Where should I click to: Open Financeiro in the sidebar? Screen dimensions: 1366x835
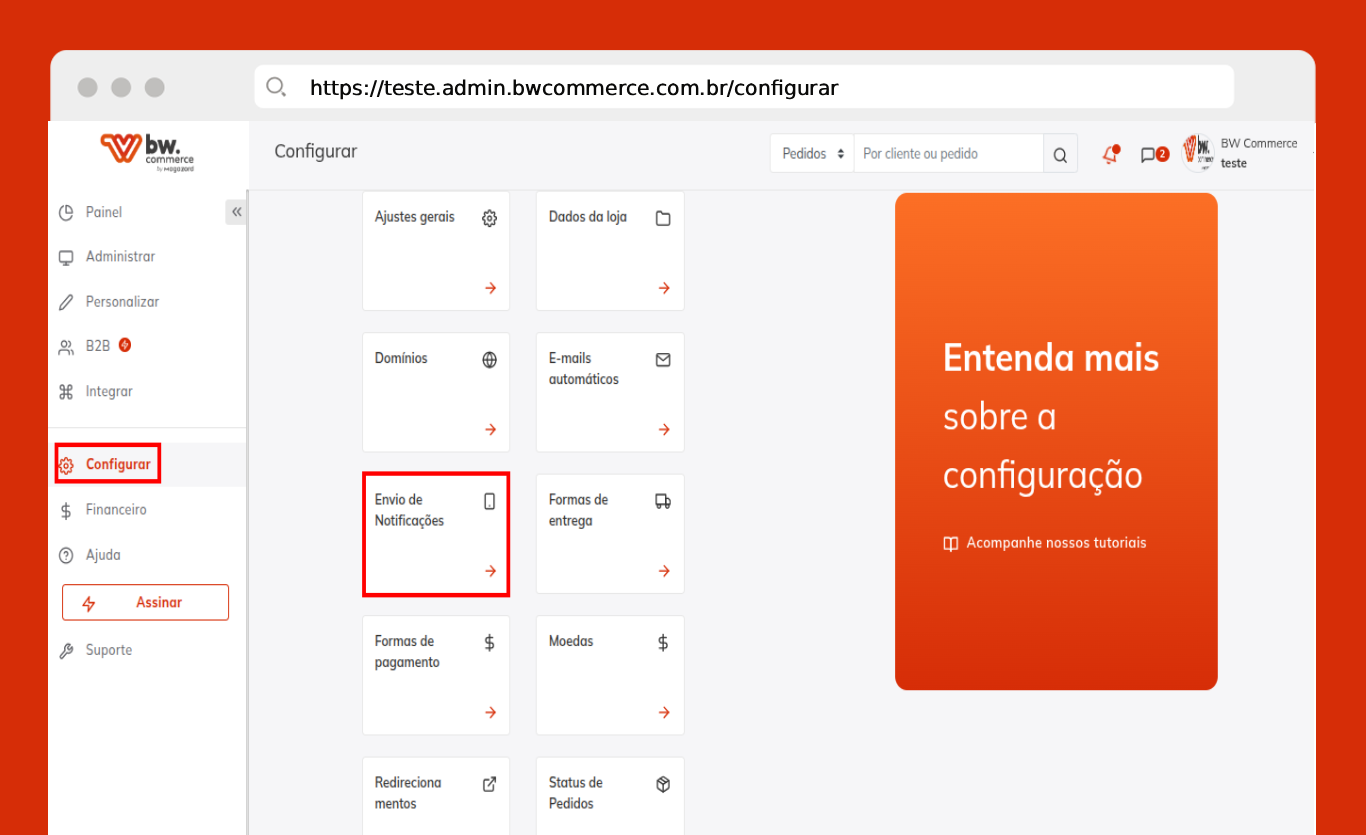[115, 510]
